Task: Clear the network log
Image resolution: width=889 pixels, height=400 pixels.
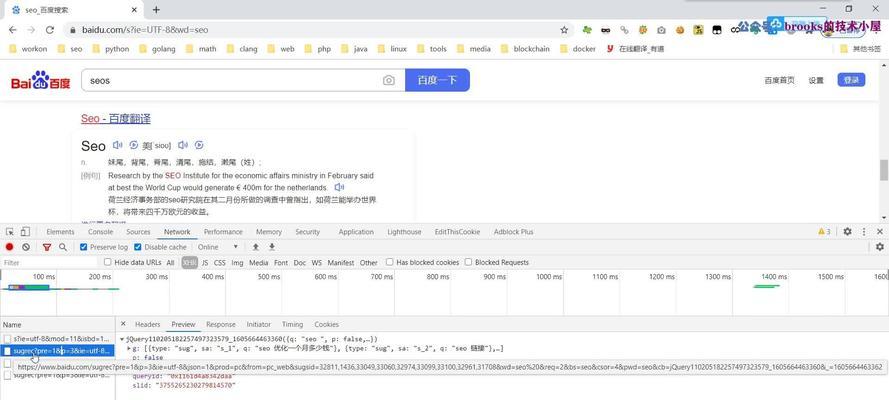Action: [26, 247]
